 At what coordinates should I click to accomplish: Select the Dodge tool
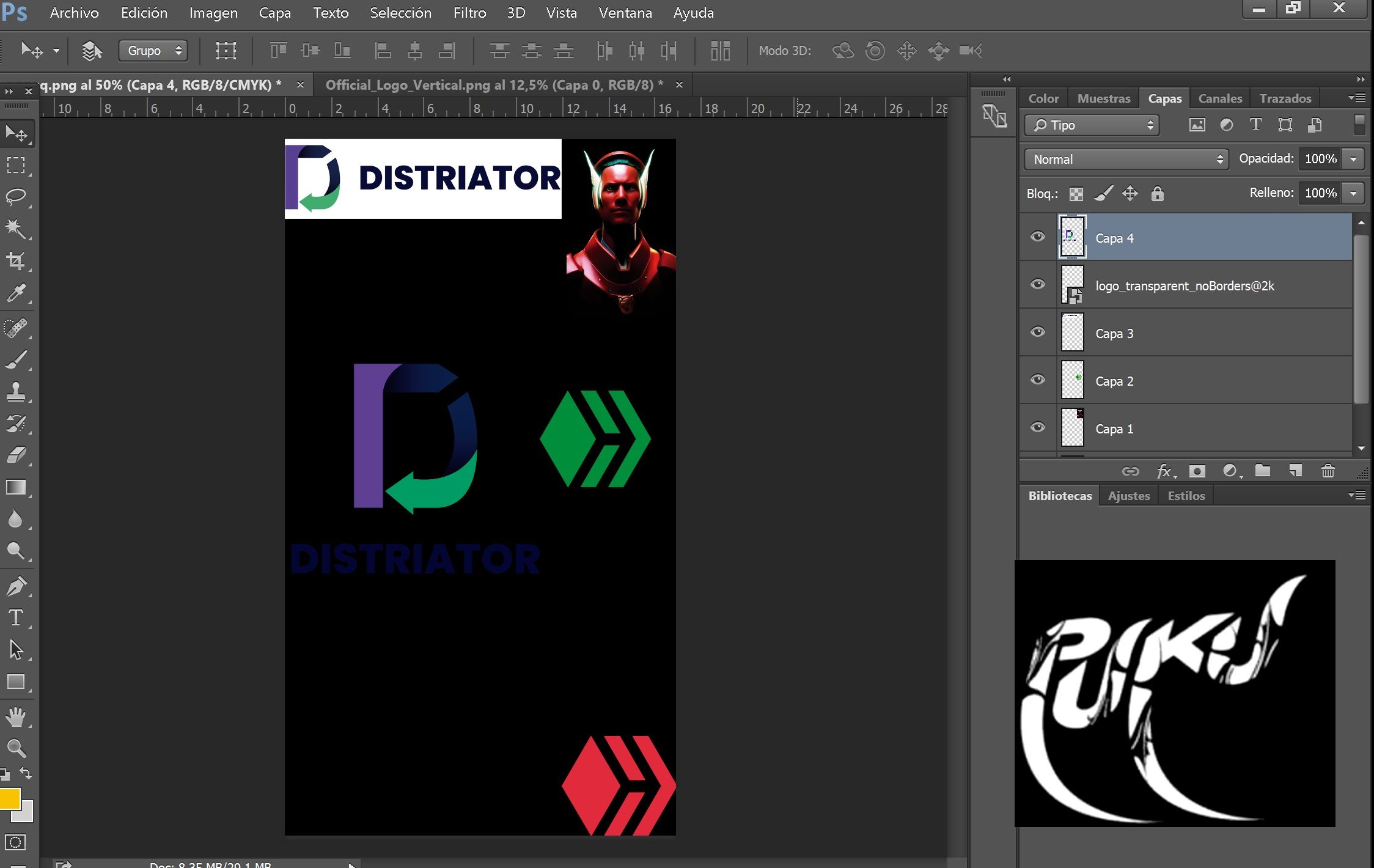[16, 551]
